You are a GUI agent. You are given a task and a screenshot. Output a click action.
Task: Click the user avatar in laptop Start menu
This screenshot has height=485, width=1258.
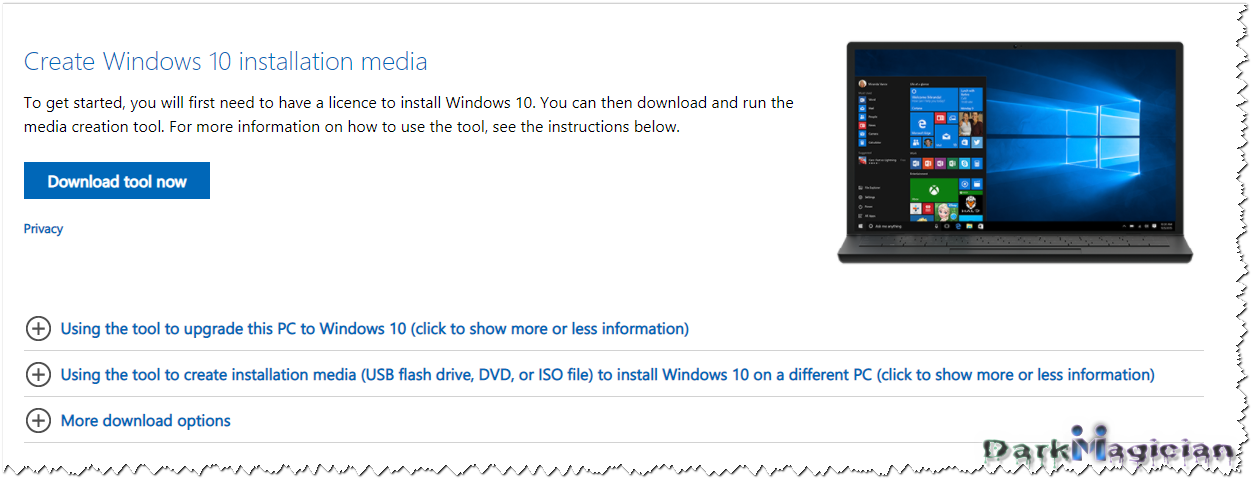tap(862, 84)
